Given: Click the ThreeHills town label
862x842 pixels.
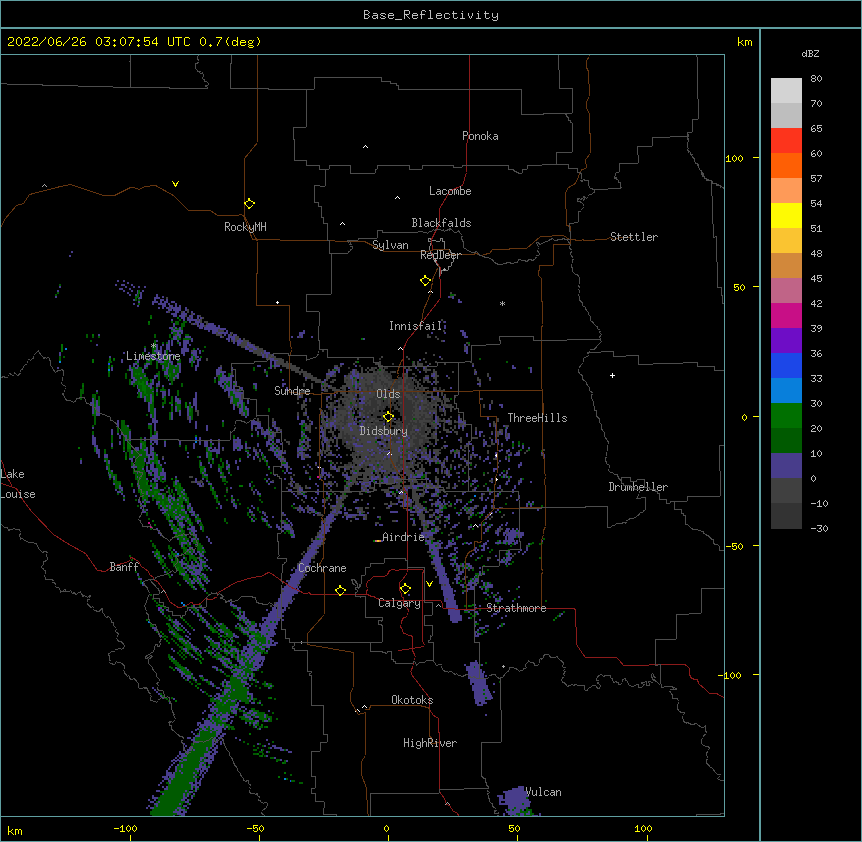Looking at the screenshot, I should pyautogui.click(x=537, y=418).
